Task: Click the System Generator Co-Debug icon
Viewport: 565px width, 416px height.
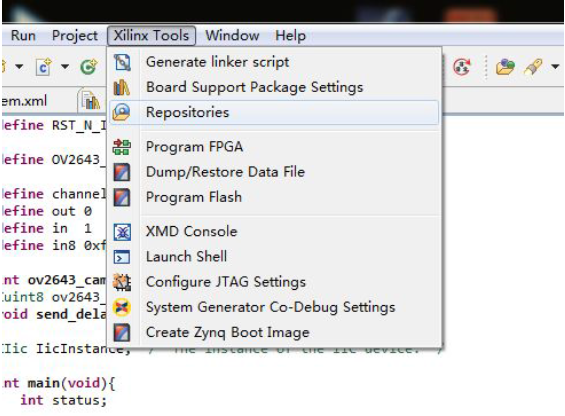Action: [x=122, y=307]
